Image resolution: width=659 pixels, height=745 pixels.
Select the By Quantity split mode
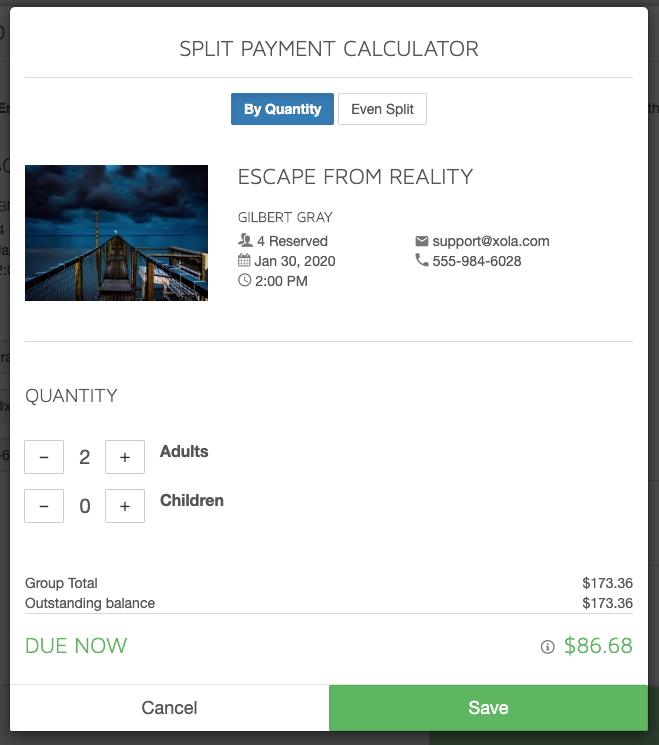click(x=282, y=109)
